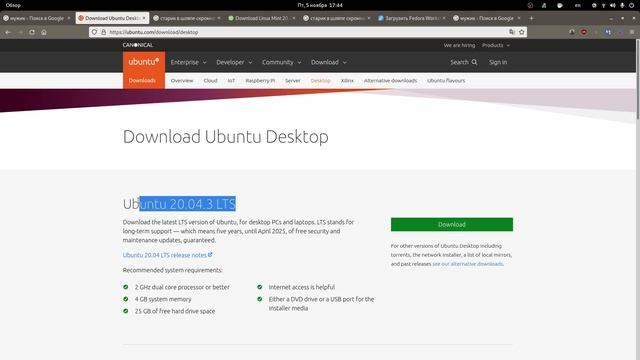Go to the Raspberry Pi downloads section
The width and height of the screenshot is (640, 360).
[x=260, y=80]
